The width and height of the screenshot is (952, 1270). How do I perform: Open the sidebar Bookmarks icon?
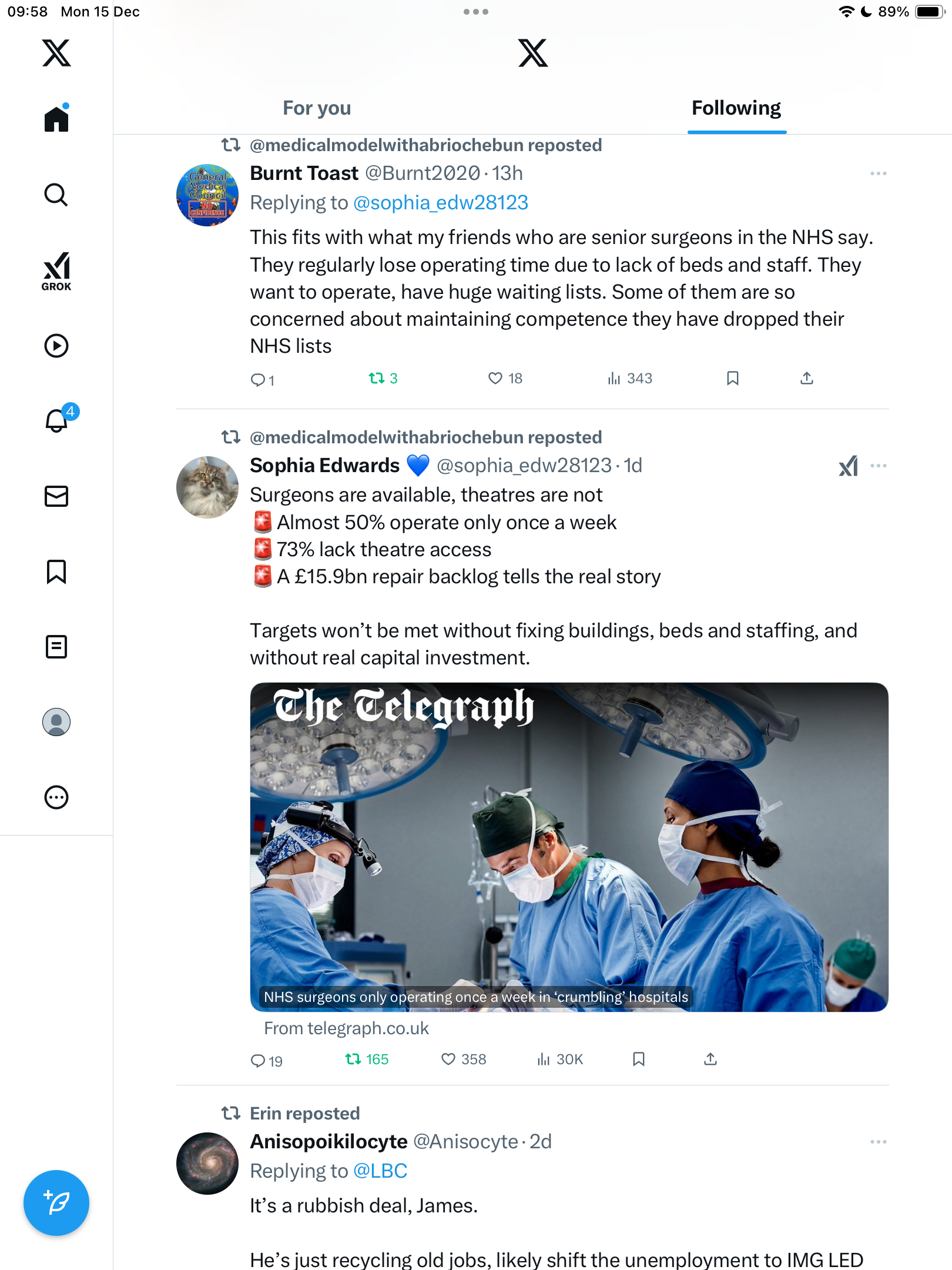(x=56, y=571)
